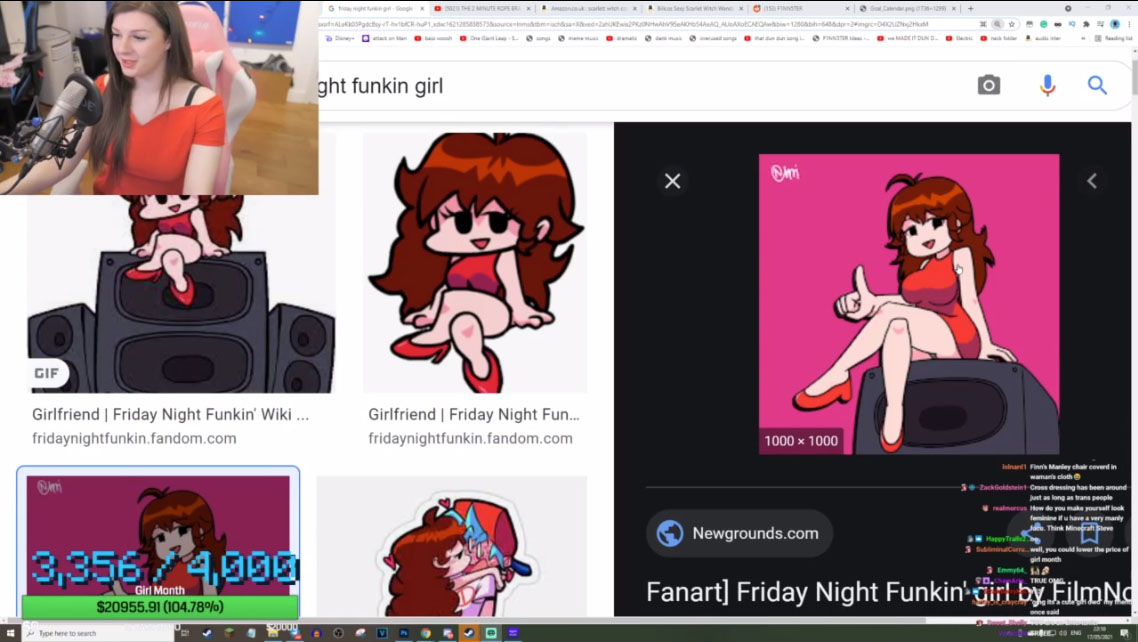1138x642 pixels.
Task: Open the 'overused songs' bookmark folder
Action: click(713, 38)
